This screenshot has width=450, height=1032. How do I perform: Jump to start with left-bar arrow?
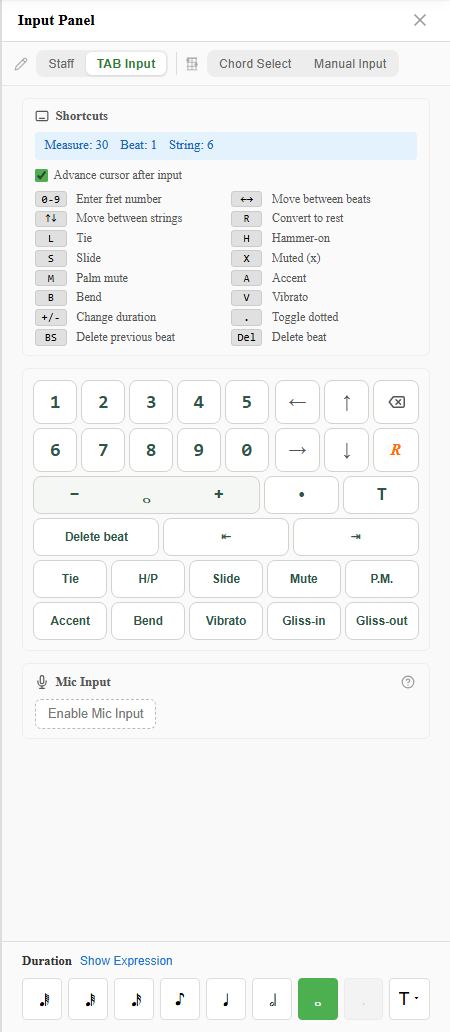[226, 537]
